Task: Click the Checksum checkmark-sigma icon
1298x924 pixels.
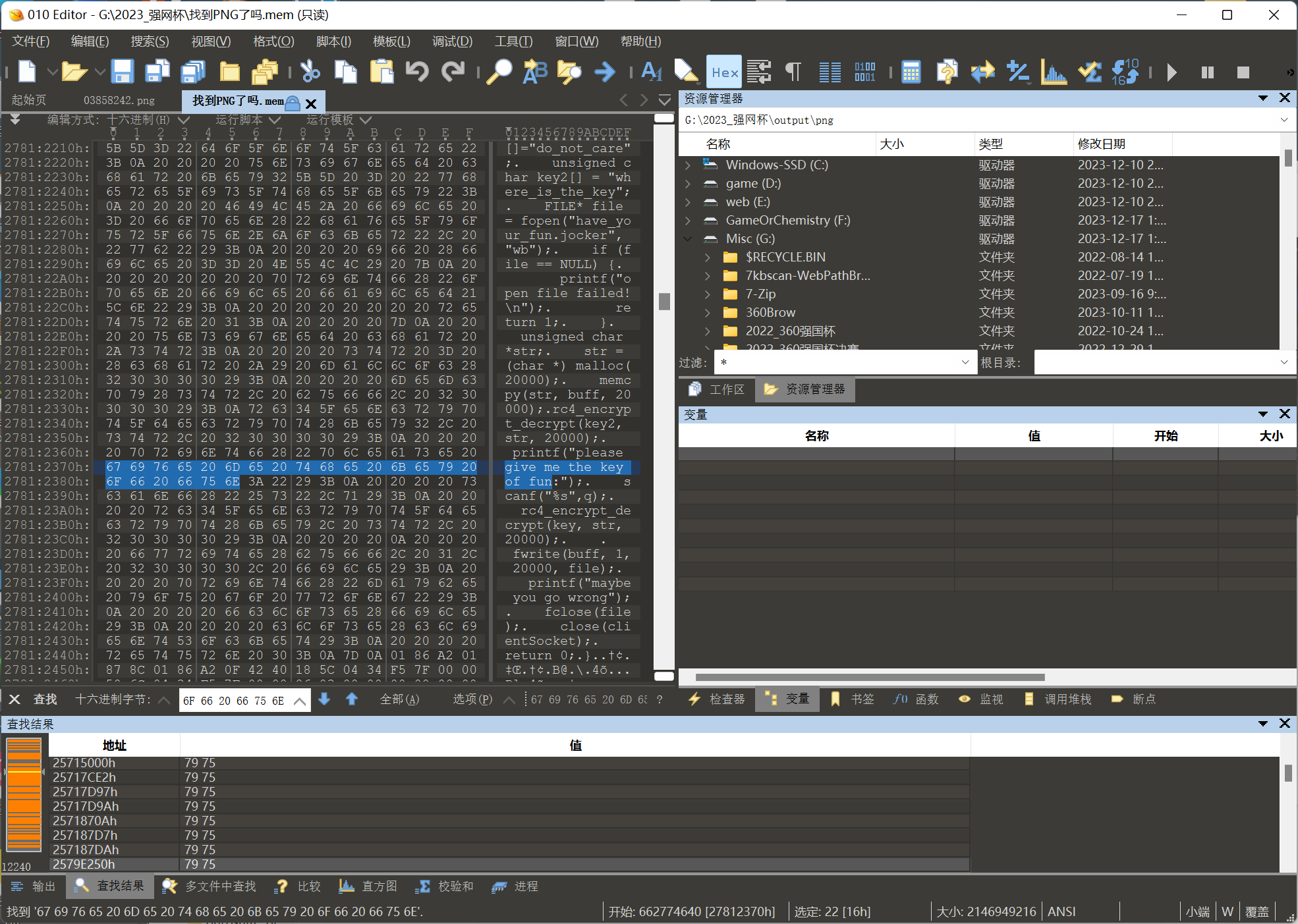Action: click(x=1089, y=71)
